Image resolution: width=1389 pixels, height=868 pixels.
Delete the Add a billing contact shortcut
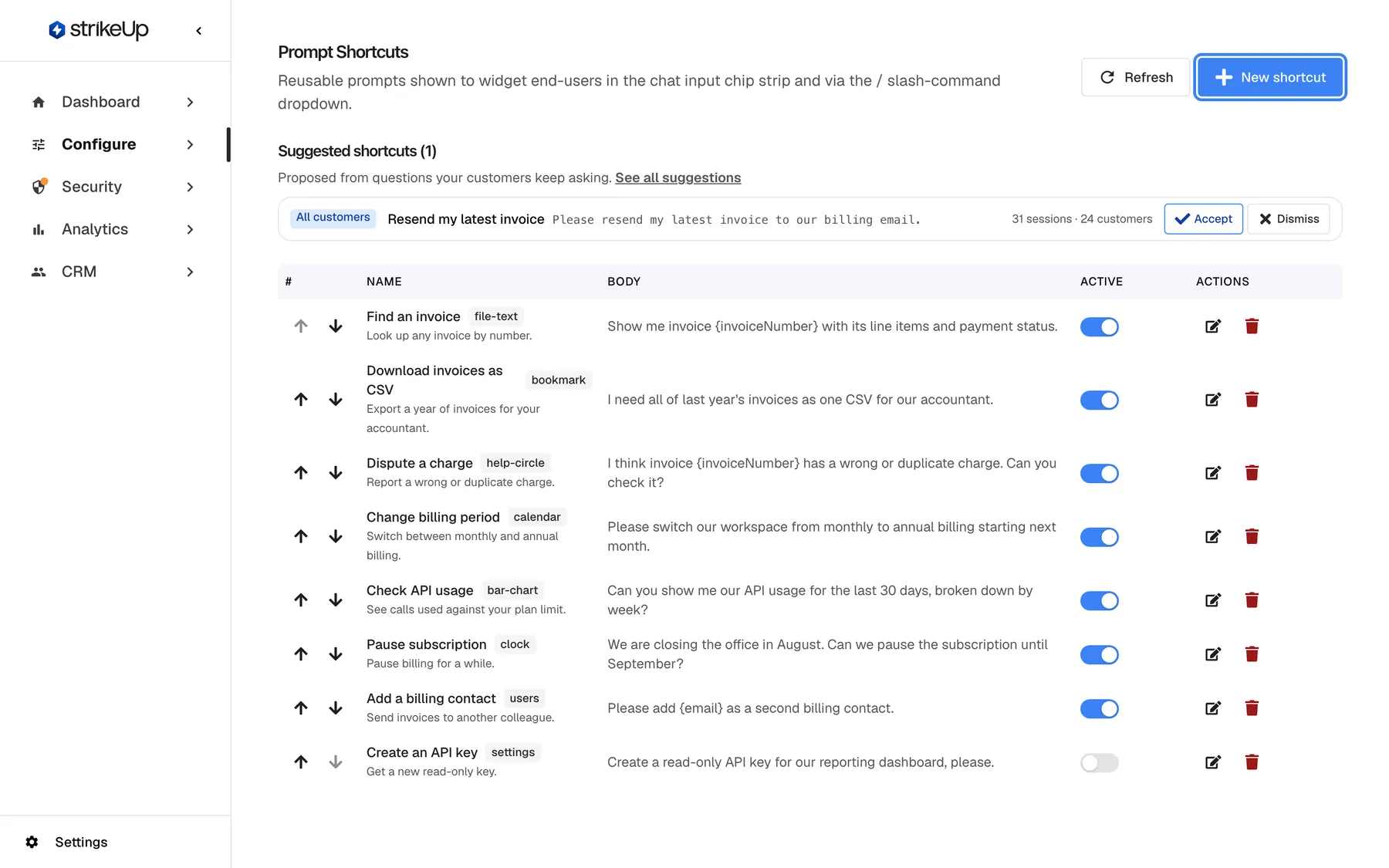pyautogui.click(x=1252, y=708)
